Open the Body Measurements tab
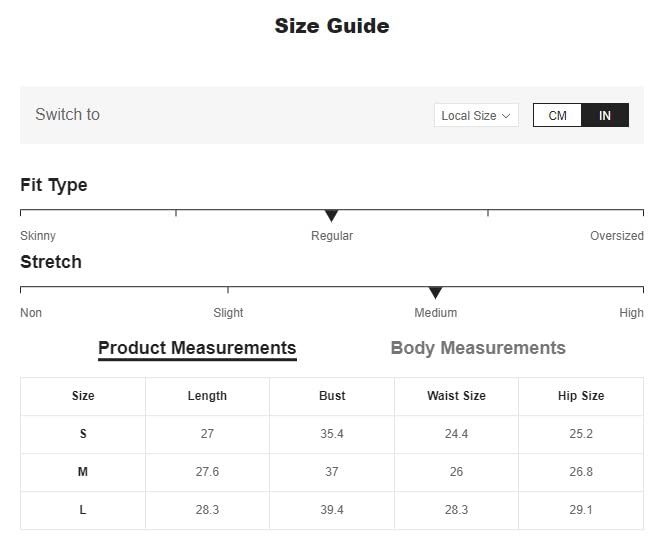654x538 pixels. pos(478,348)
